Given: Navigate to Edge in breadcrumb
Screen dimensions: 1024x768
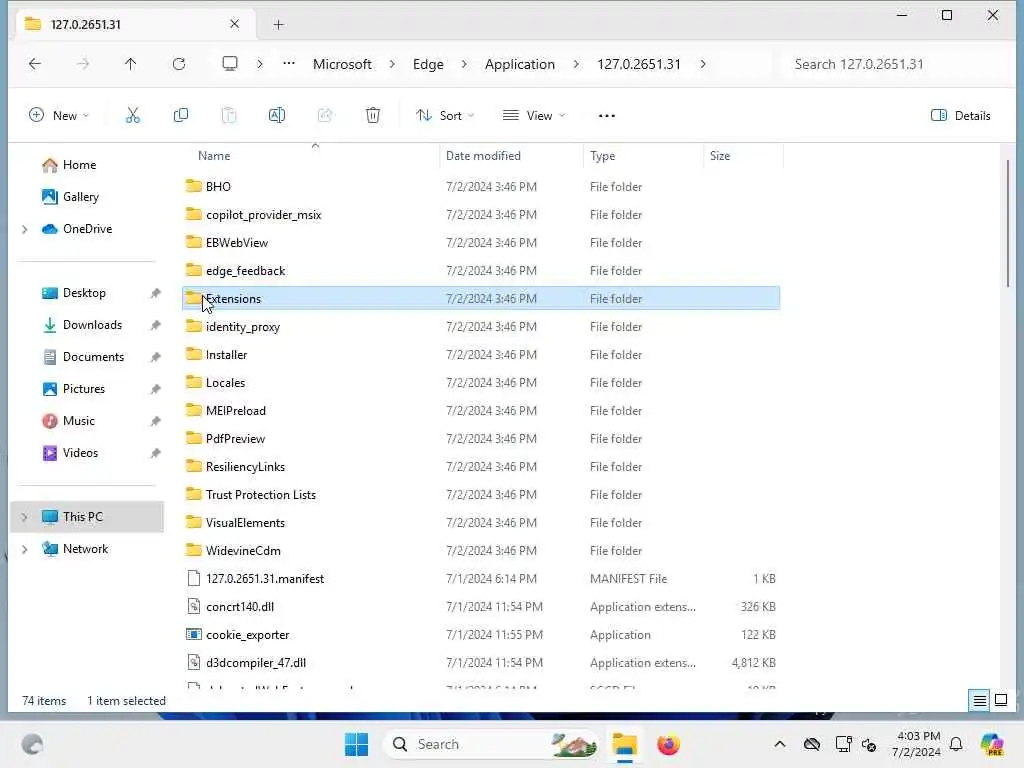Looking at the screenshot, I should (428, 64).
